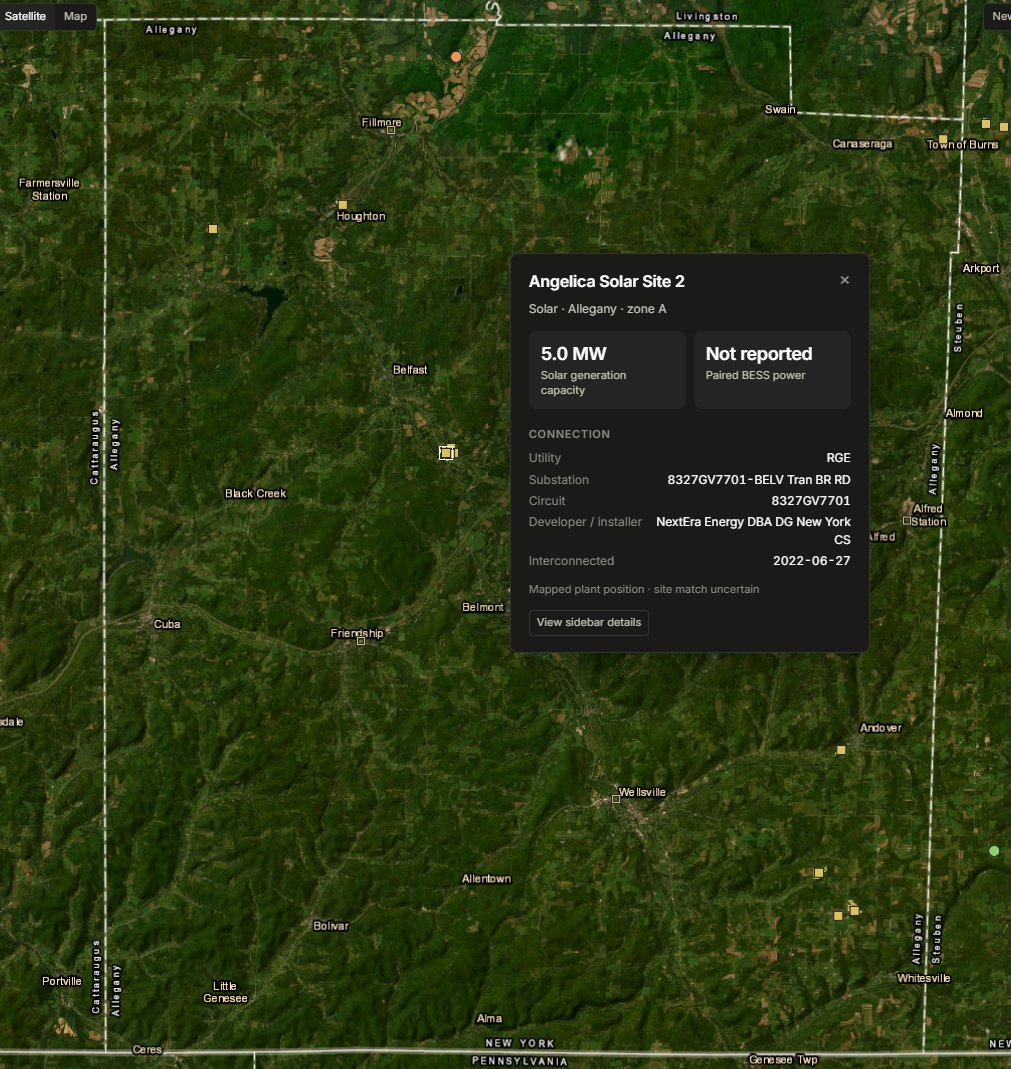
Task: Select the orange circle marker above Fillmore
Action: tap(456, 57)
